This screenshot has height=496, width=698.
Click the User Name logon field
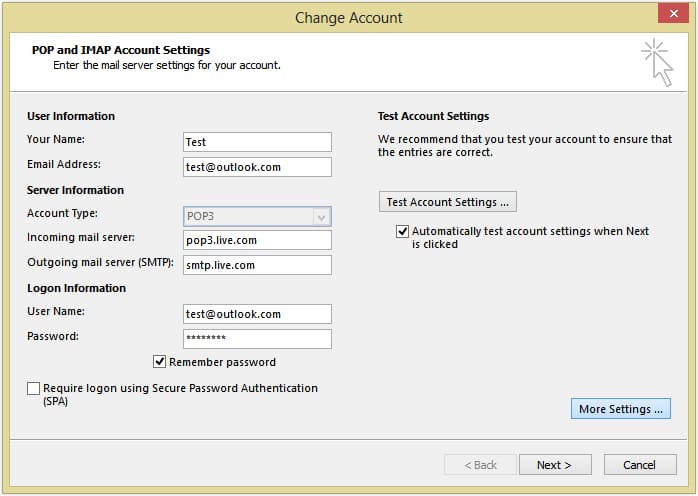(257, 314)
